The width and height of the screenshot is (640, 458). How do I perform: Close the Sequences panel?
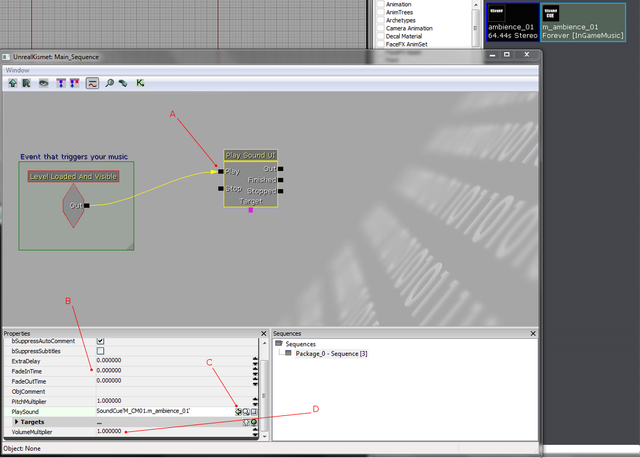tap(533, 333)
